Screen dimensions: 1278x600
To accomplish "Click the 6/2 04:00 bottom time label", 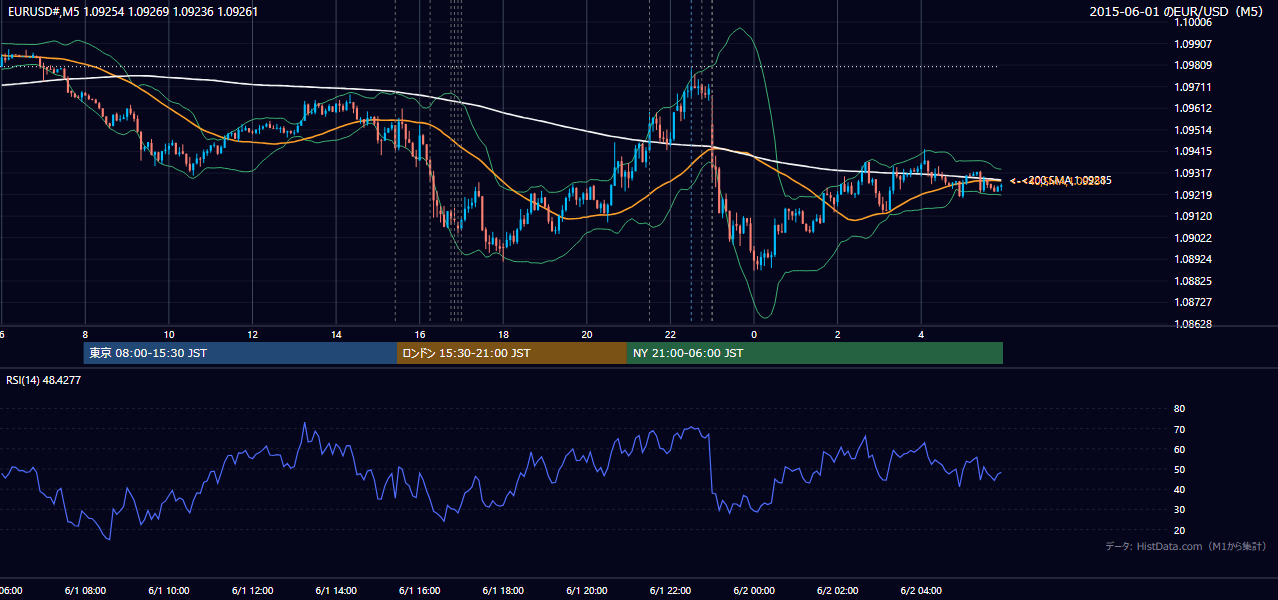I will tap(922, 590).
